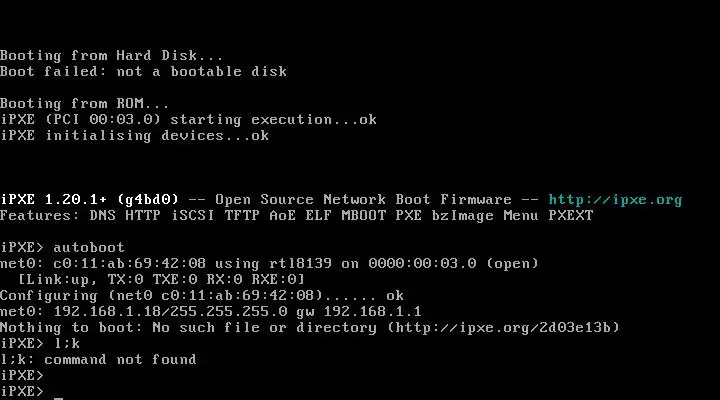Click the 'autoboot' command text
The height and width of the screenshot is (400, 720).
click(x=89, y=248)
